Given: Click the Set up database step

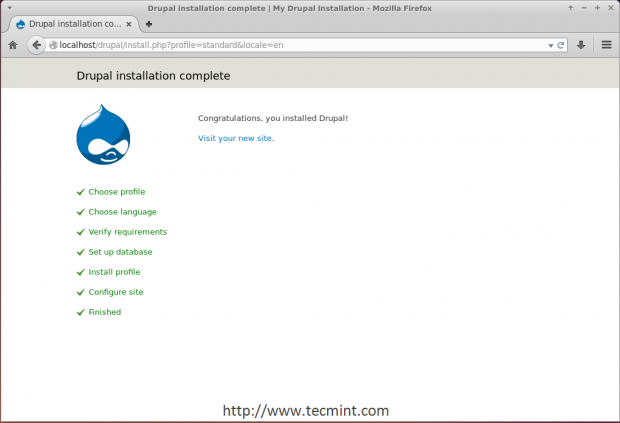Looking at the screenshot, I should pyautogui.click(x=120, y=252).
